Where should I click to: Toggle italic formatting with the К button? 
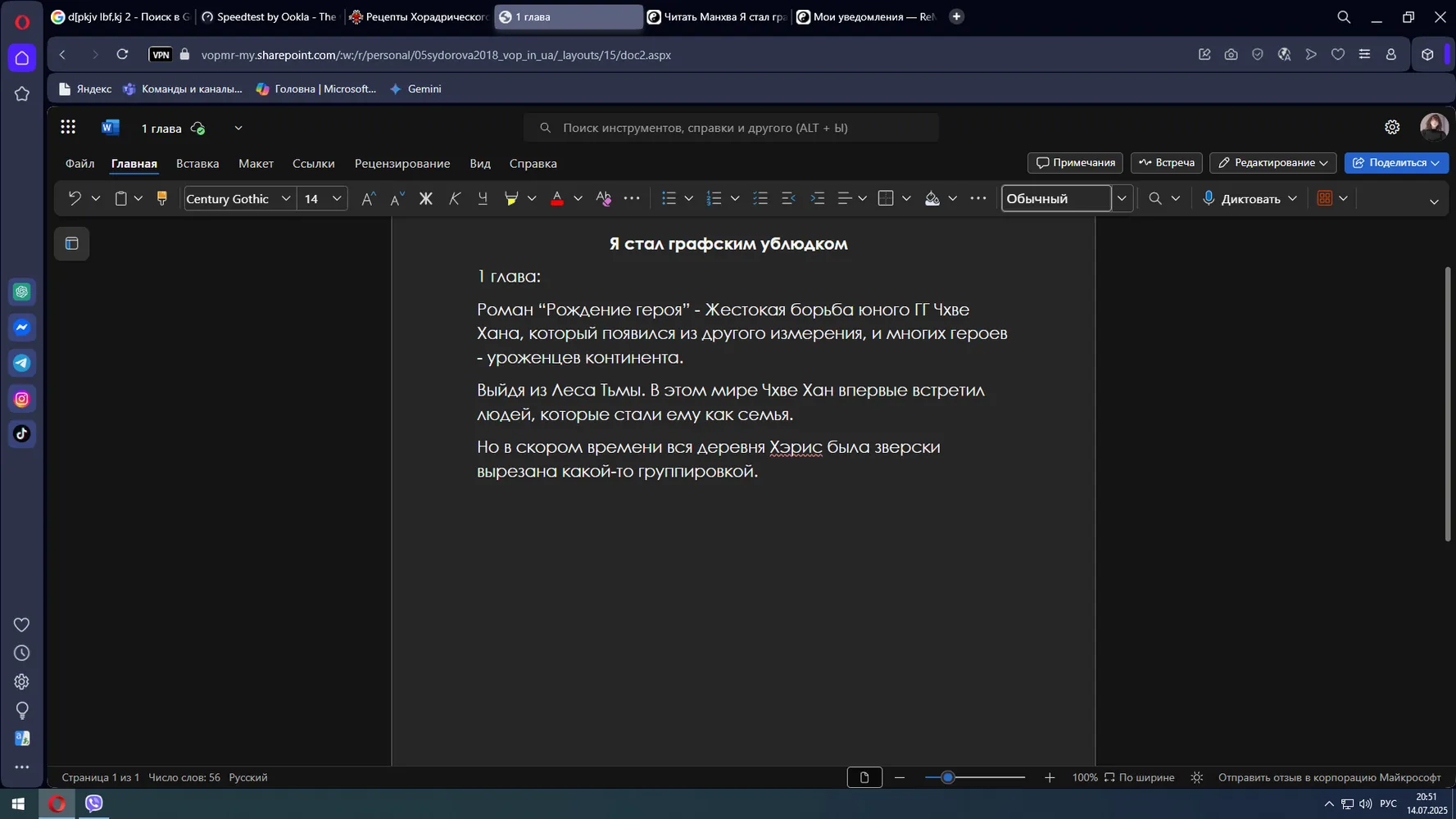pyautogui.click(x=454, y=198)
